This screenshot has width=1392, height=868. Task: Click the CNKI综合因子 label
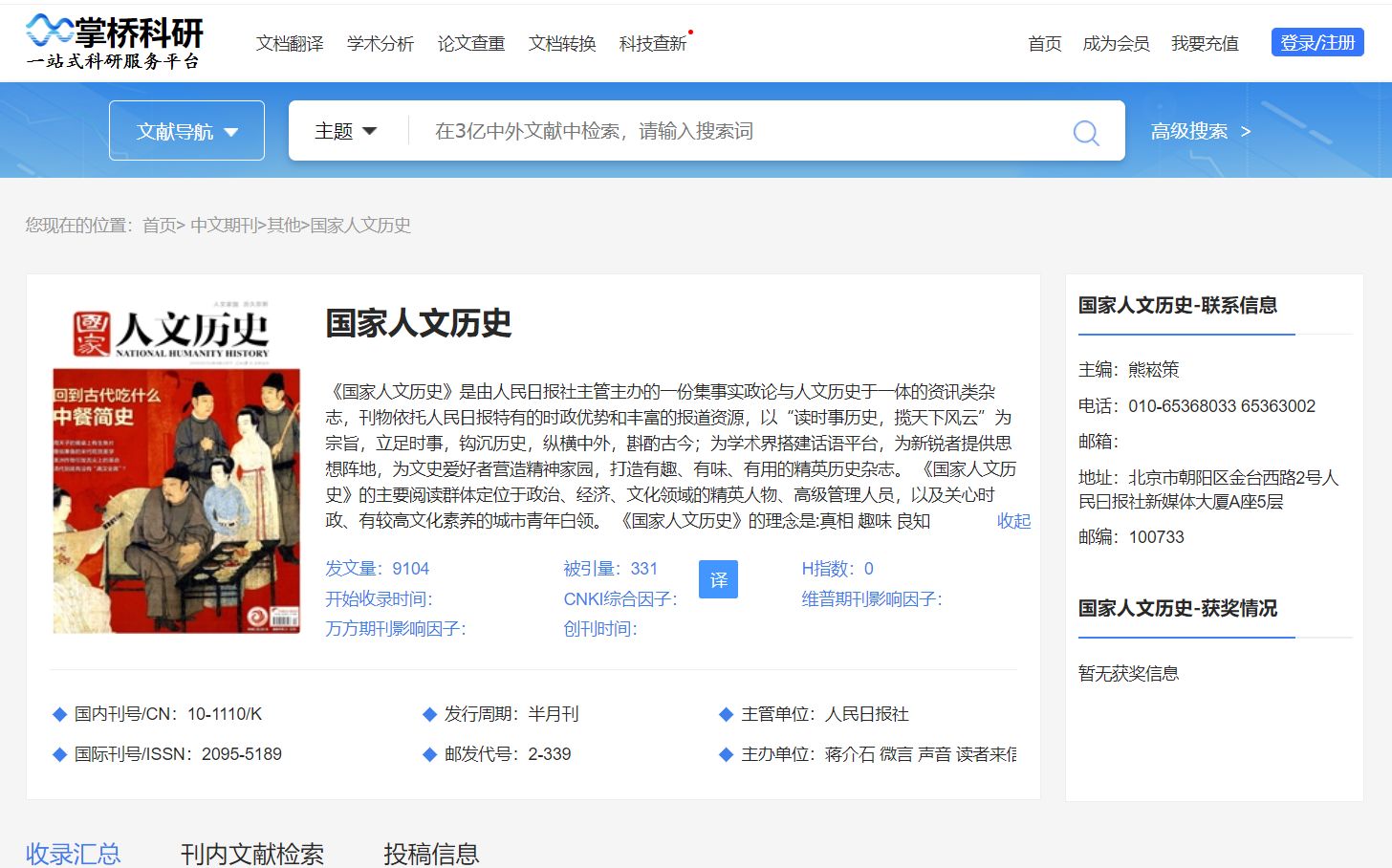click(x=620, y=599)
